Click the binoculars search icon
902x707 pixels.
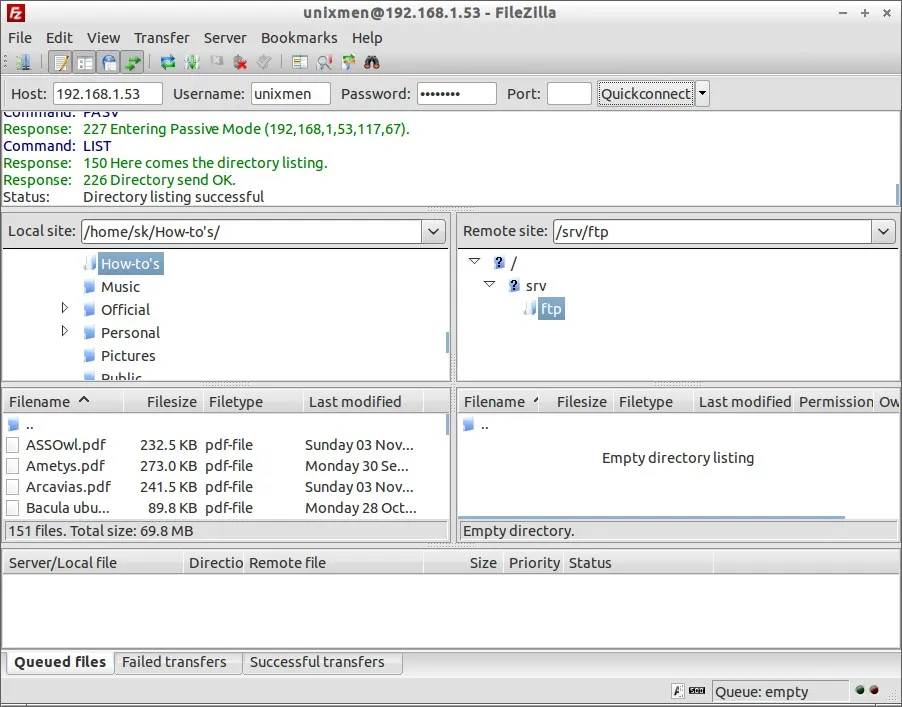[372, 62]
